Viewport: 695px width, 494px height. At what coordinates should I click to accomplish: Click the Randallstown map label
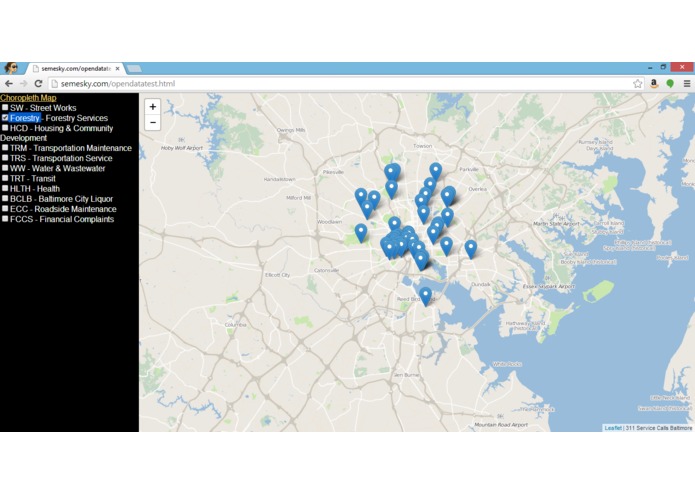coord(280,179)
